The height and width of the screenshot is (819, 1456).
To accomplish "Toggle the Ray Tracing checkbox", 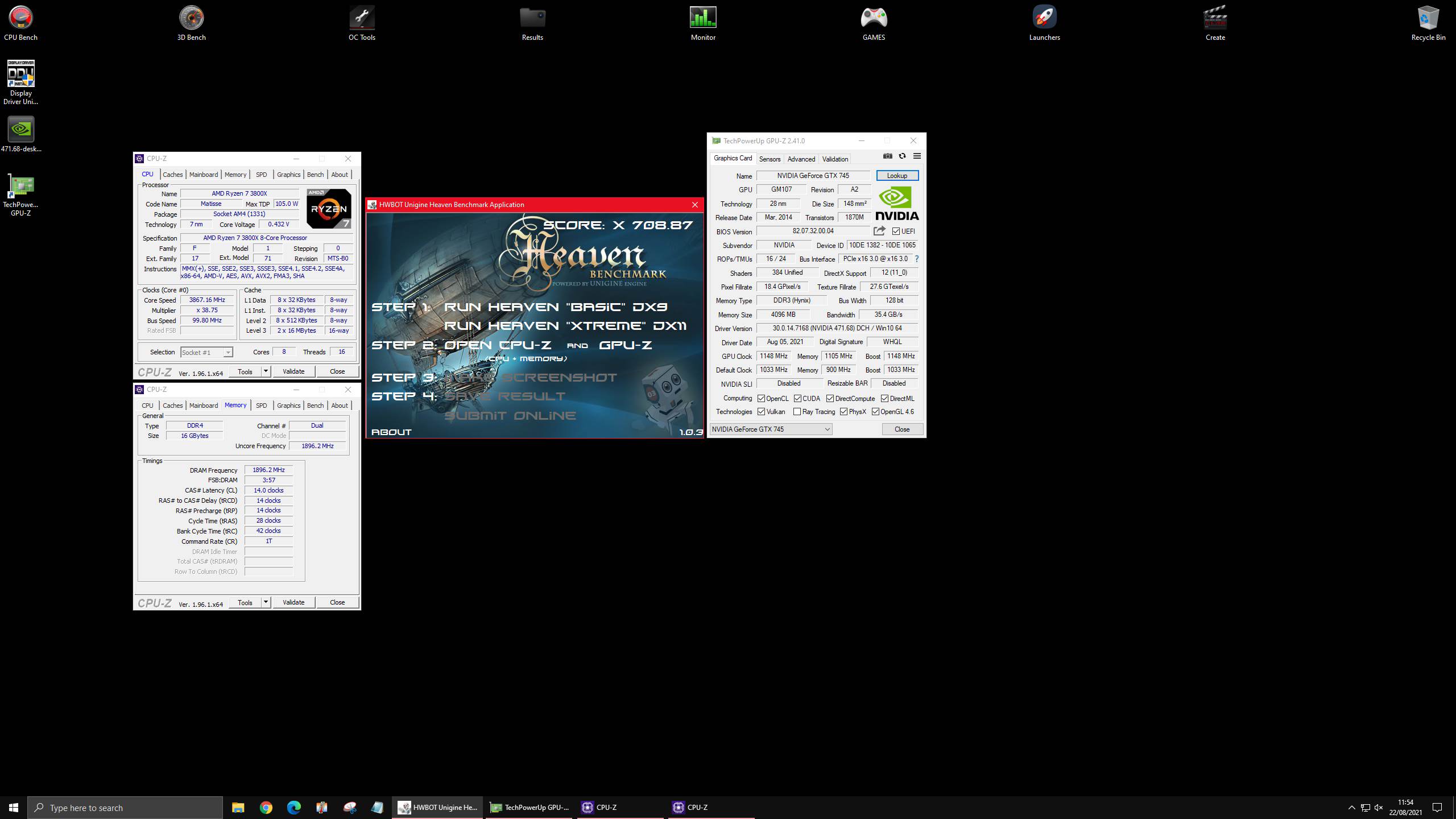I will click(797, 412).
